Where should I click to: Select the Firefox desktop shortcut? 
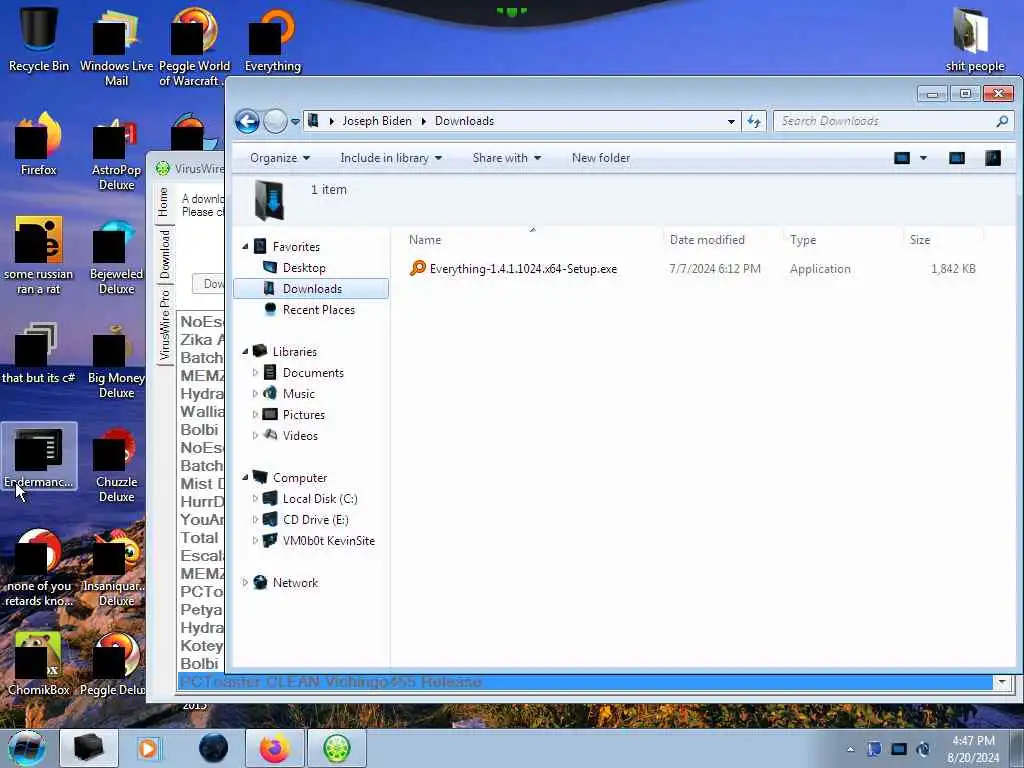click(x=39, y=144)
